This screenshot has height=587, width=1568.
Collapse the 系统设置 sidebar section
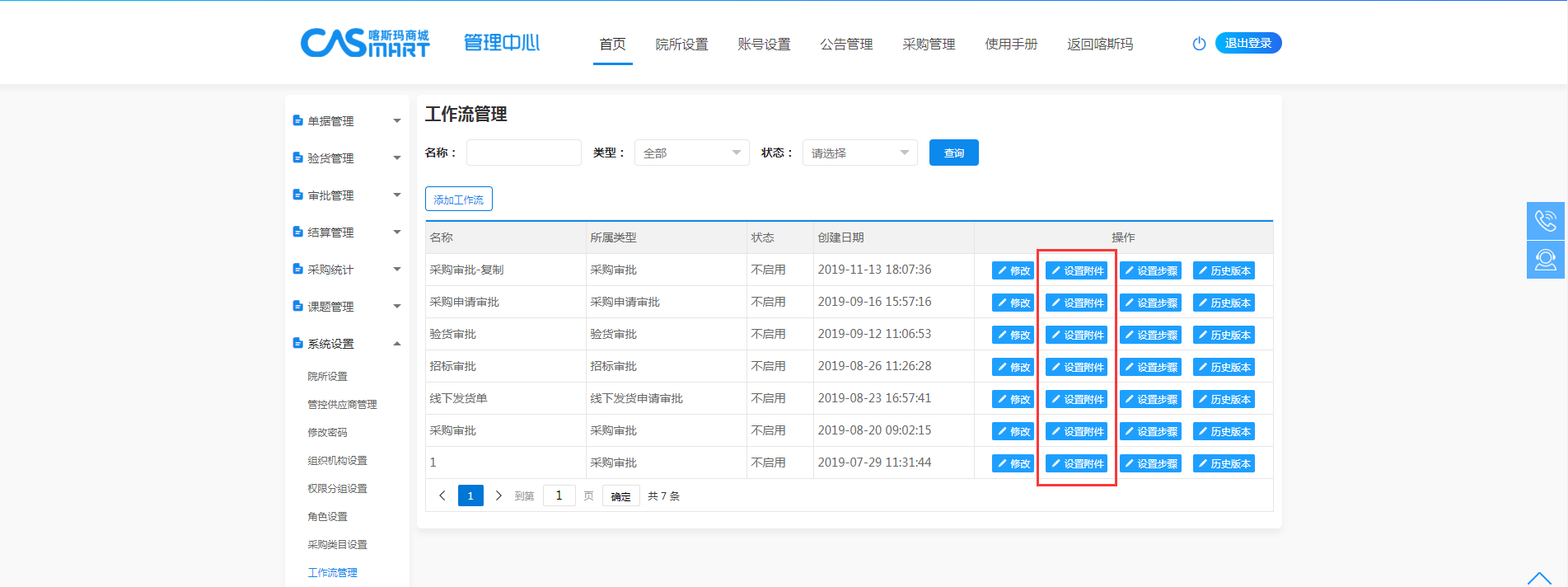(x=397, y=344)
